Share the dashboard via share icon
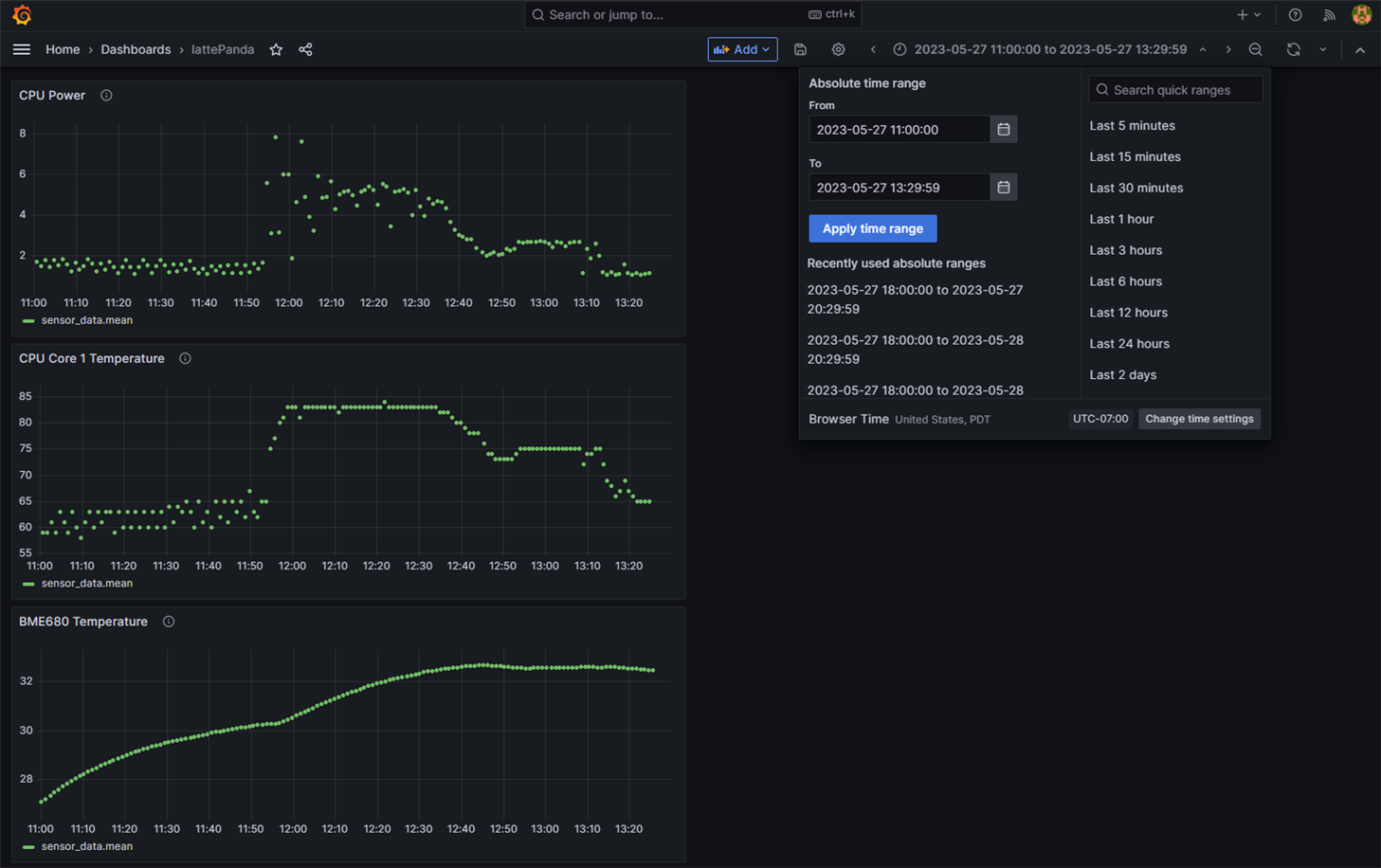Viewport: 1381px width, 868px height. click(305, 49)
